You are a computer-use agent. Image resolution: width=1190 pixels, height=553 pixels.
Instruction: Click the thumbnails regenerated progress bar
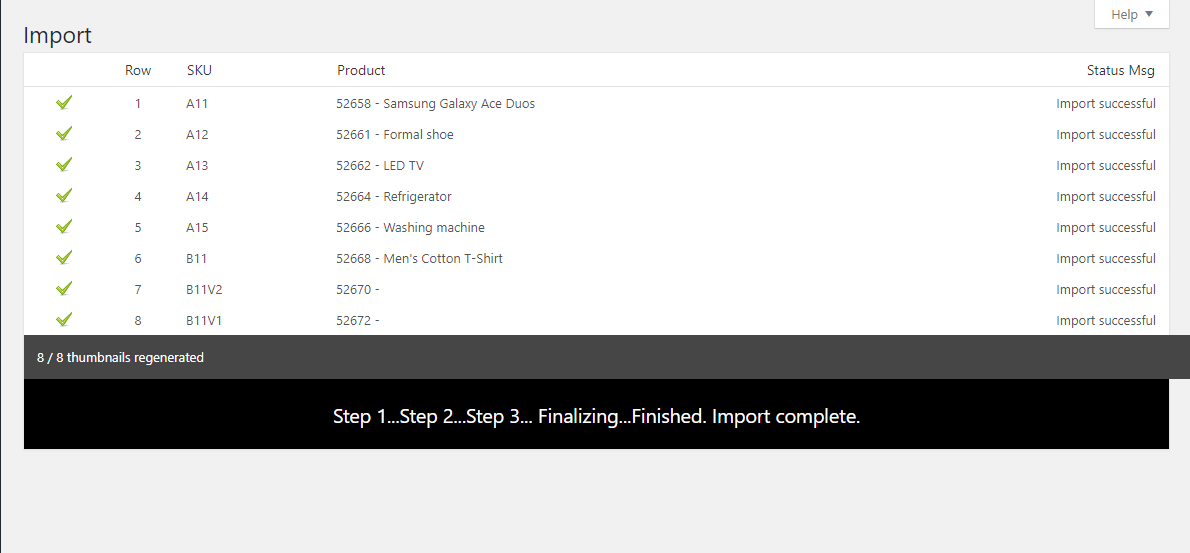(x=606, y=357)
